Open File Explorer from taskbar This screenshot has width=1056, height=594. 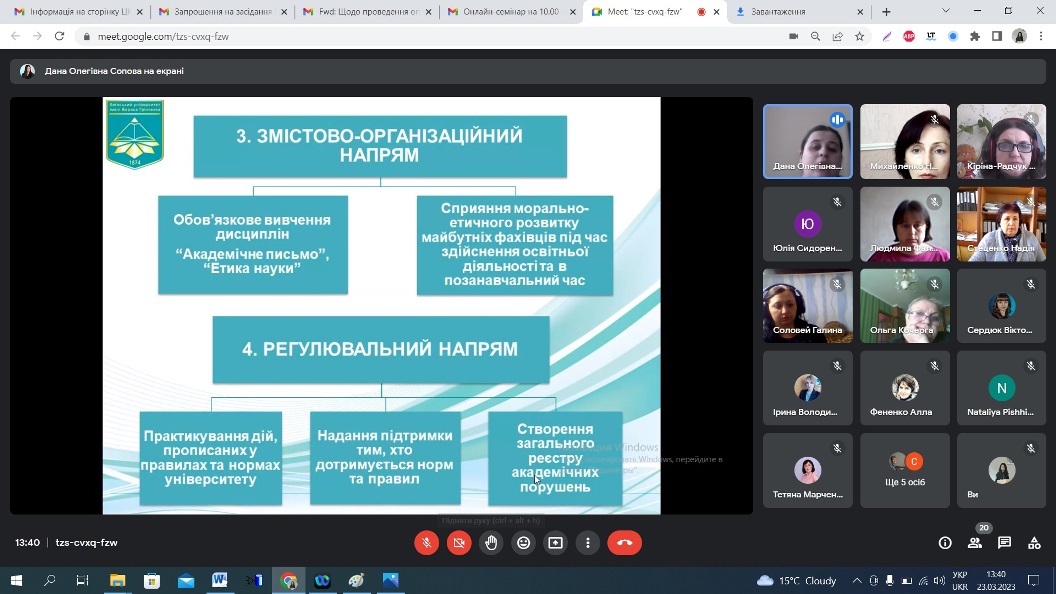pyautogui.click(x=118, y=581)
